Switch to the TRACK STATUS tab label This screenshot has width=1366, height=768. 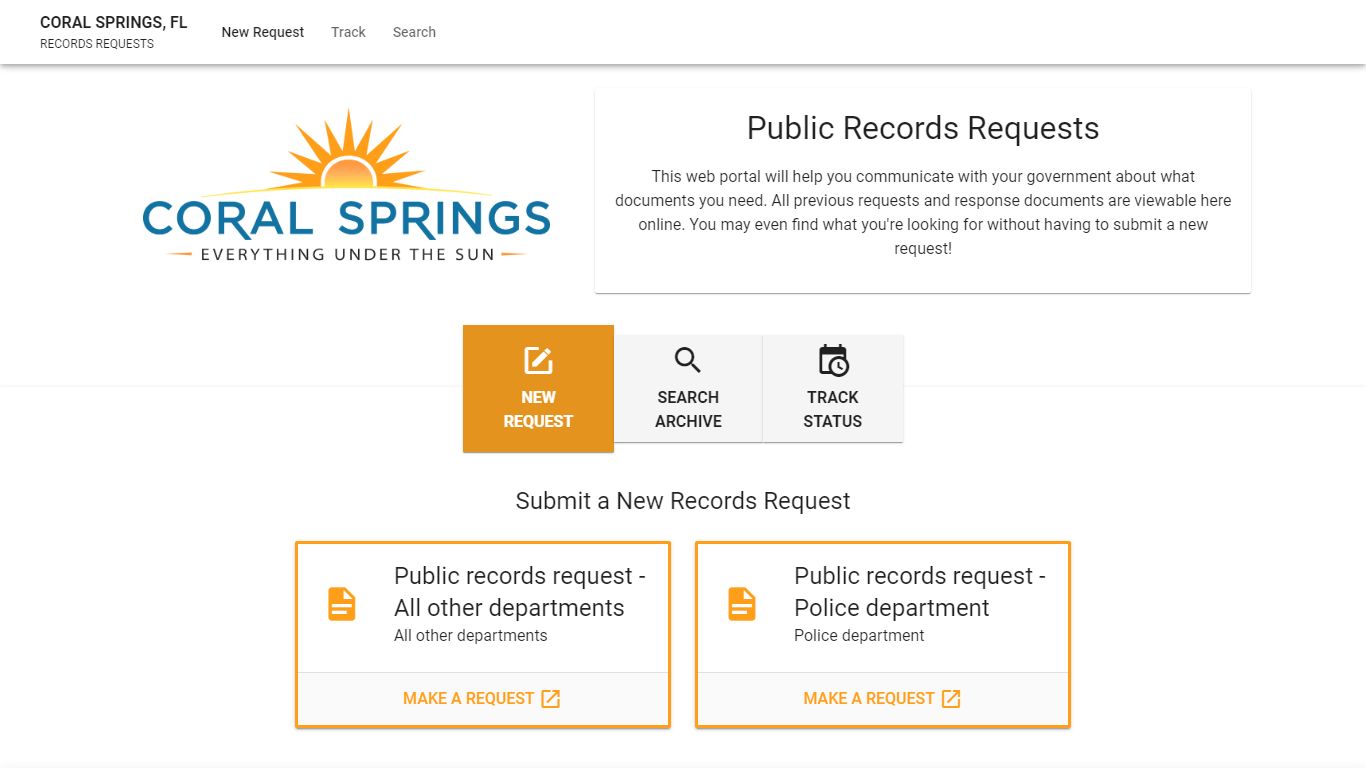(833, 409)
